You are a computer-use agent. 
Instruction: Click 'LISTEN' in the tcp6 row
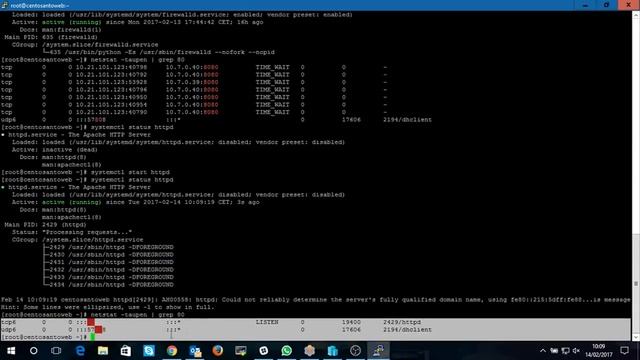[x=267, y=322]
